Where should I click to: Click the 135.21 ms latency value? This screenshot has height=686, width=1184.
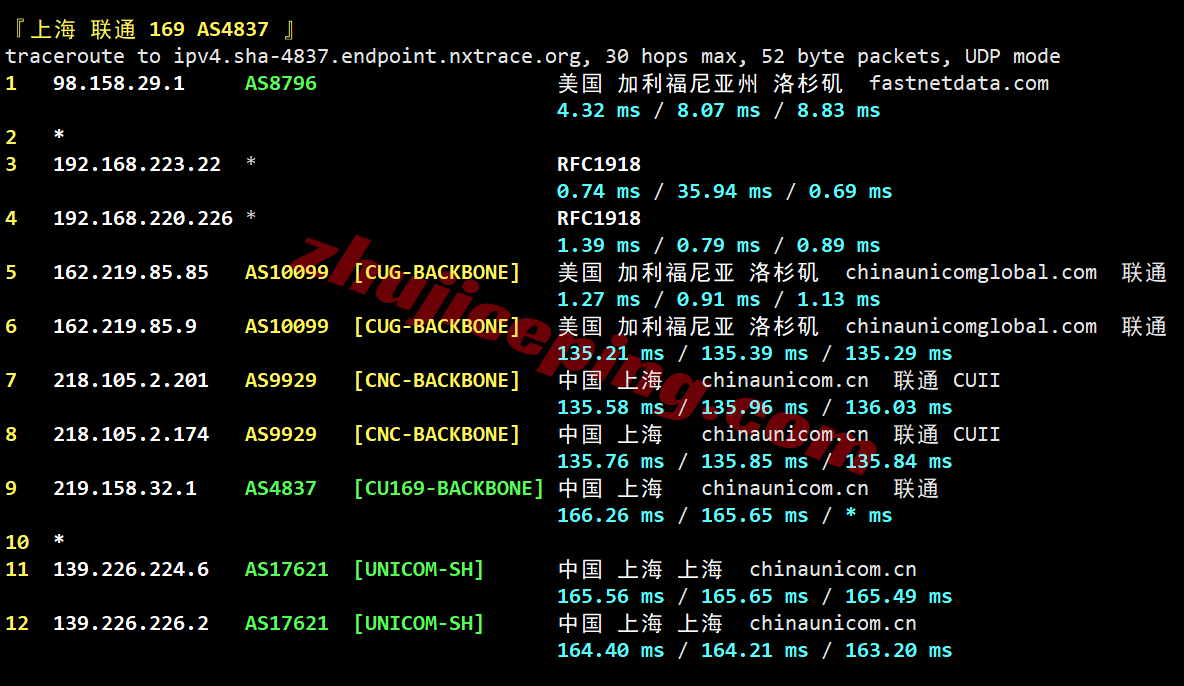(610, 354)
